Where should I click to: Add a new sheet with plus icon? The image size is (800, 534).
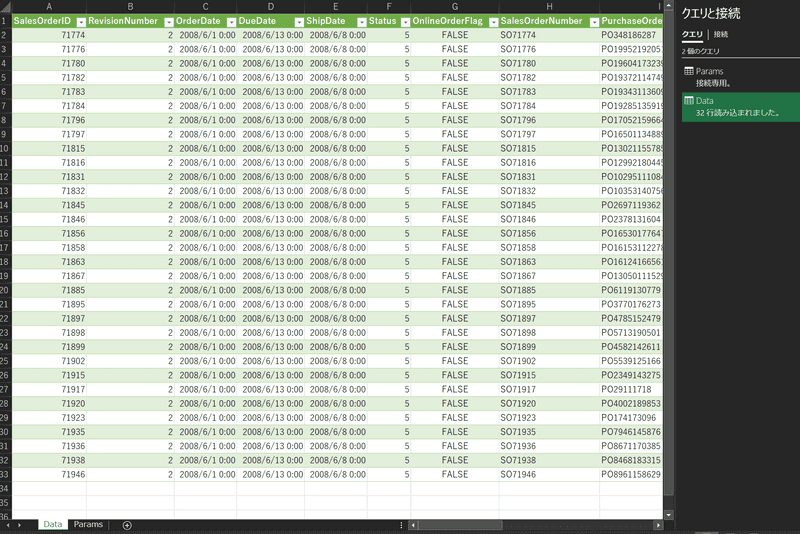click(x=127, y=525)
